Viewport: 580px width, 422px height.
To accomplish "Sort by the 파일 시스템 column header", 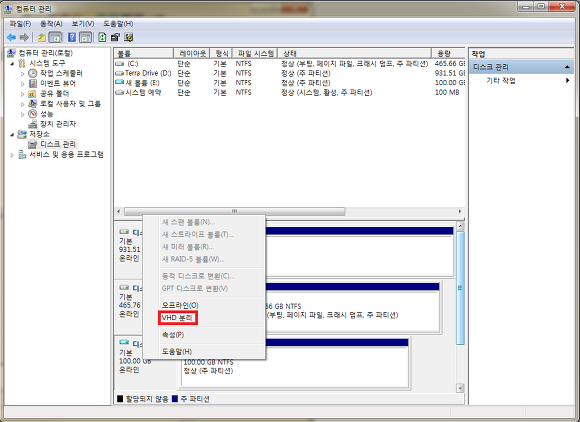I will [255, 53].
